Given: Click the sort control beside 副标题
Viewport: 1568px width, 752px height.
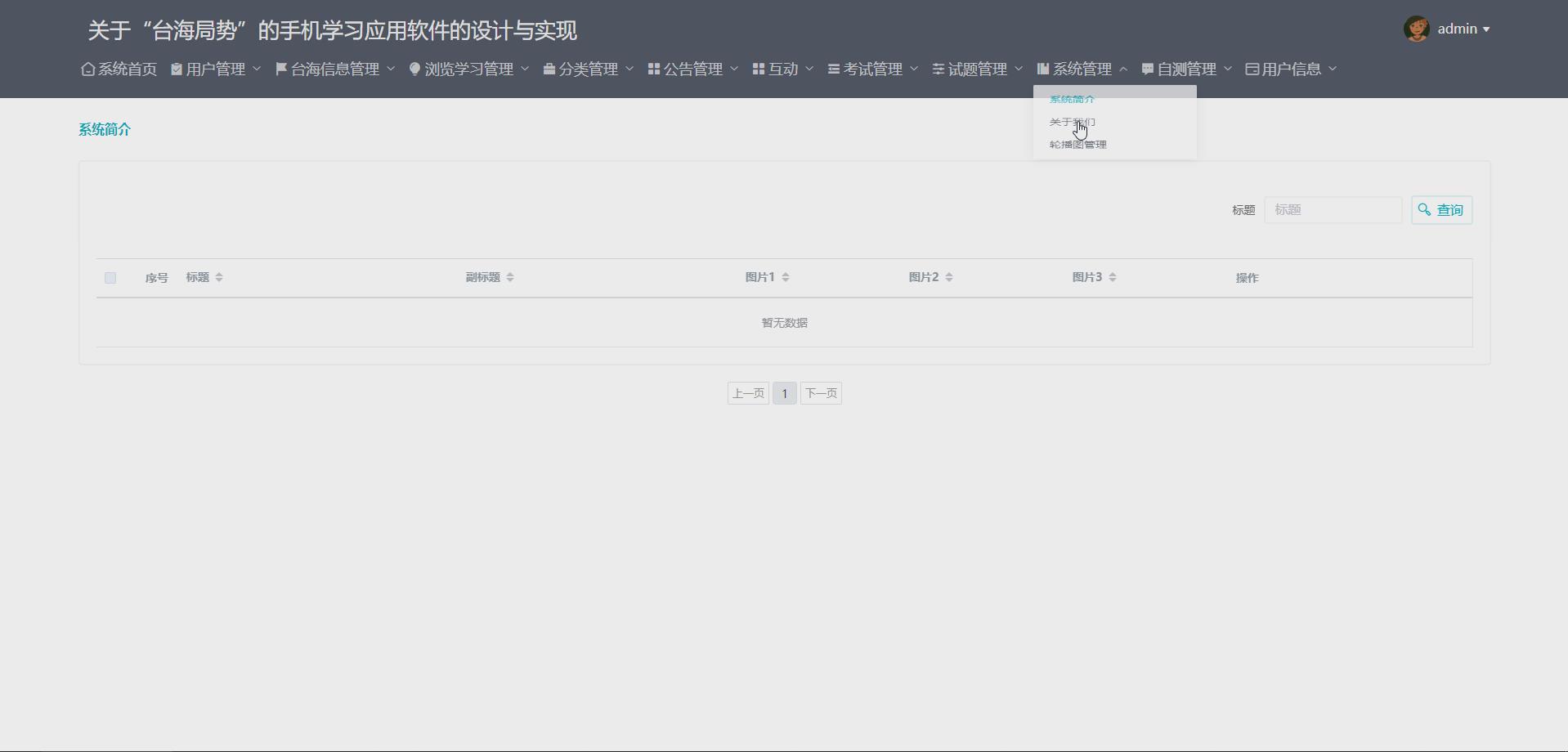Looking at the screenshot, I should (x=509, y=277).
